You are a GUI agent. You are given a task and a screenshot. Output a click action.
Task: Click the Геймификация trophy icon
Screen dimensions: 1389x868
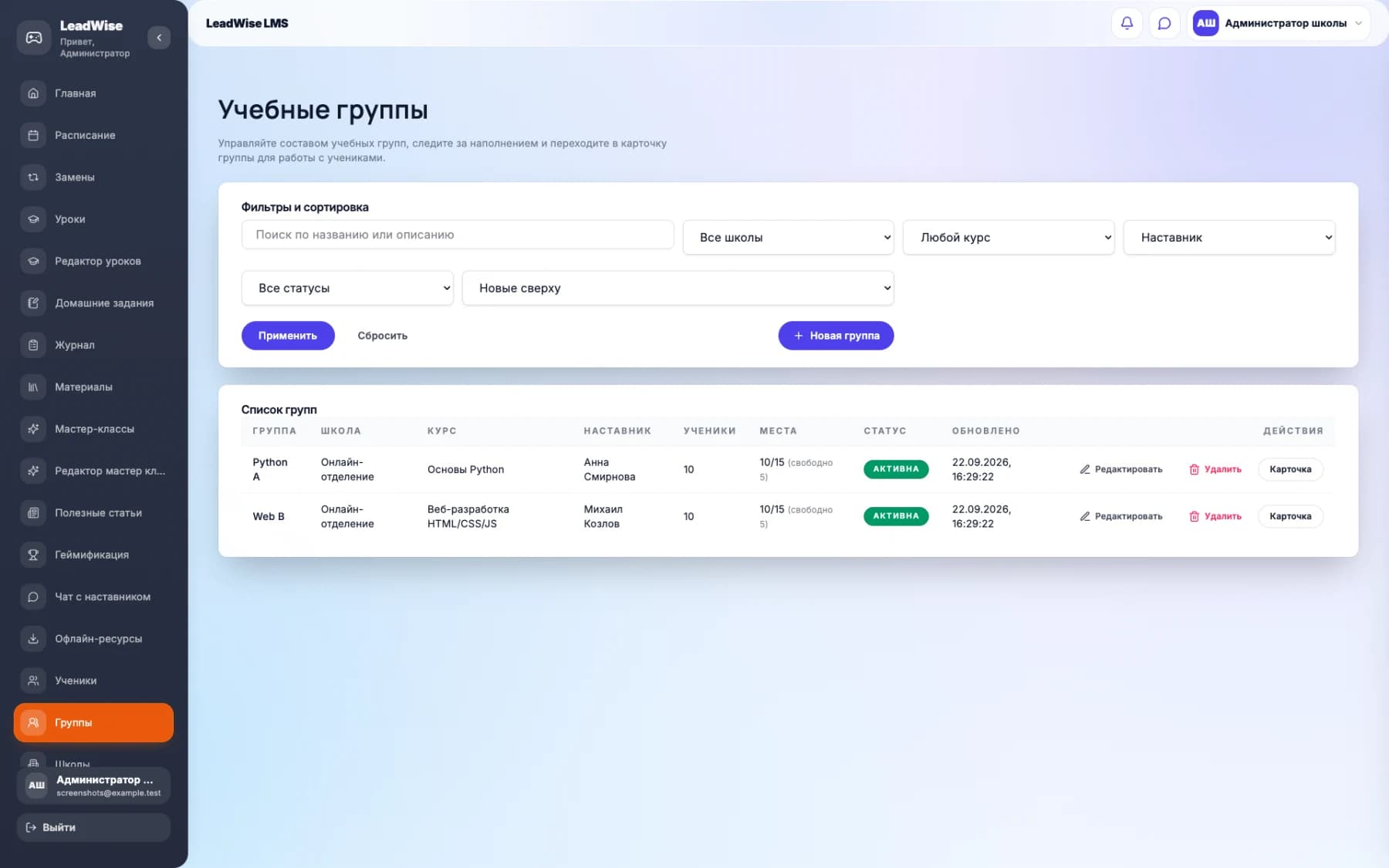coord(33,555)
